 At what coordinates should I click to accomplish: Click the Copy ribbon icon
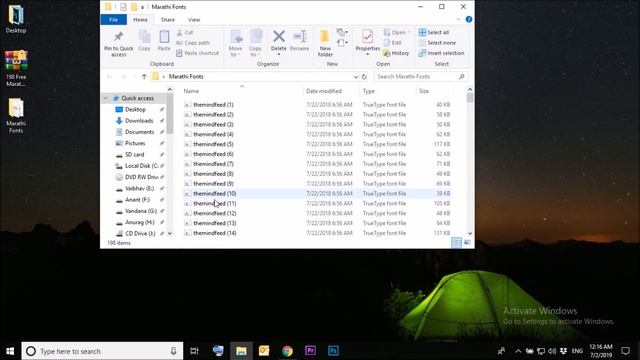tap(144, 40)
